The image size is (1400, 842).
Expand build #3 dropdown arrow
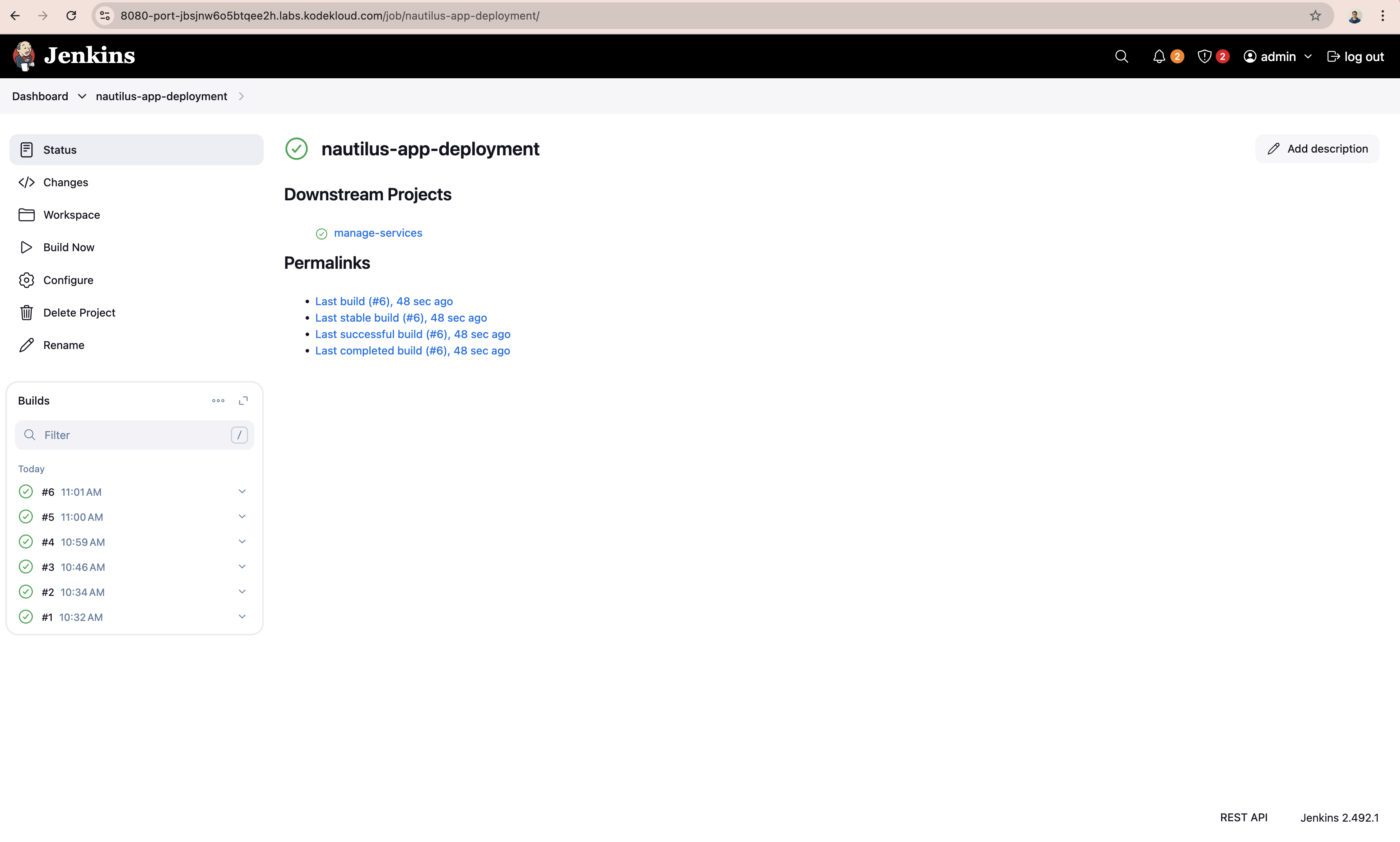point(242,566)
